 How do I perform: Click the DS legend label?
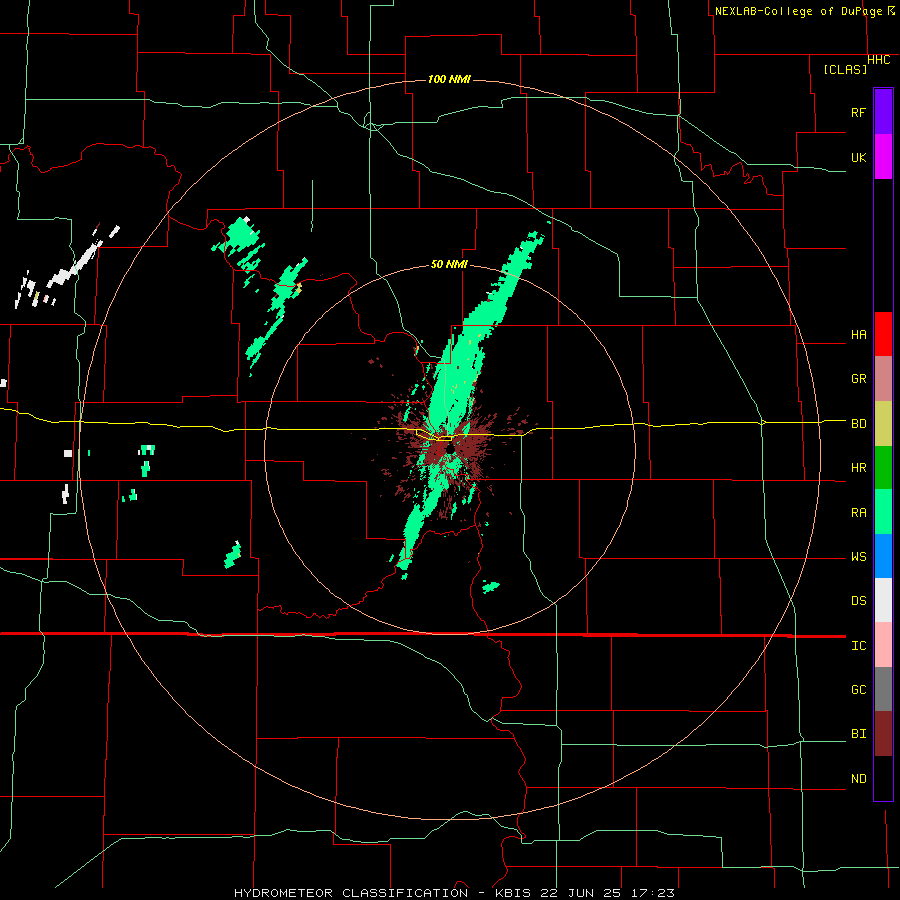858,600
